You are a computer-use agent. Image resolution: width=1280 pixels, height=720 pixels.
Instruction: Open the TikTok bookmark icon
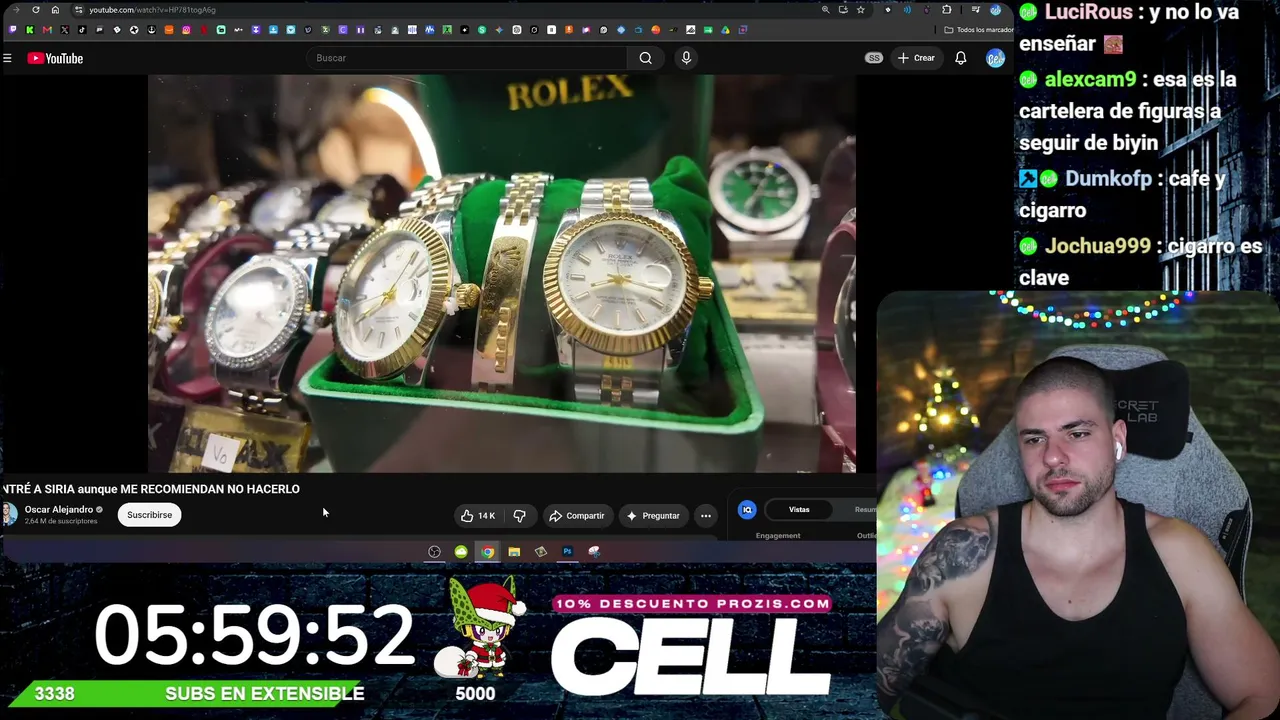tap(82, 30)
